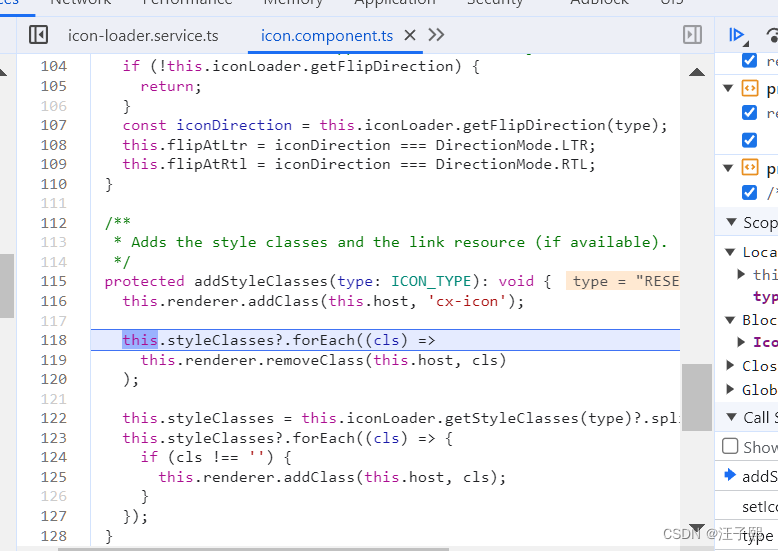Enable the Show ignore-listed frames checkbox
Image resolution: width=778 pixels, height=551 pixels.
point(730,446)
